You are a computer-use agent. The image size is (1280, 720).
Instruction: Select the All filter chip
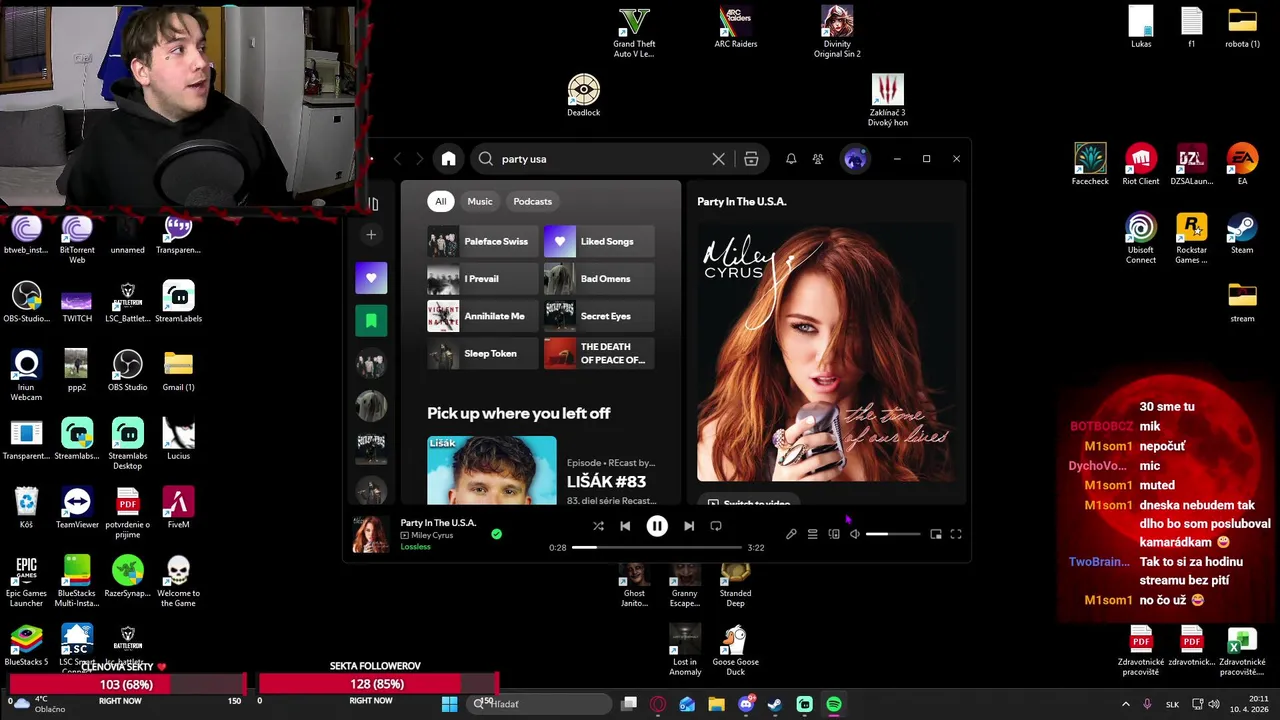click(x=440, y=201)
